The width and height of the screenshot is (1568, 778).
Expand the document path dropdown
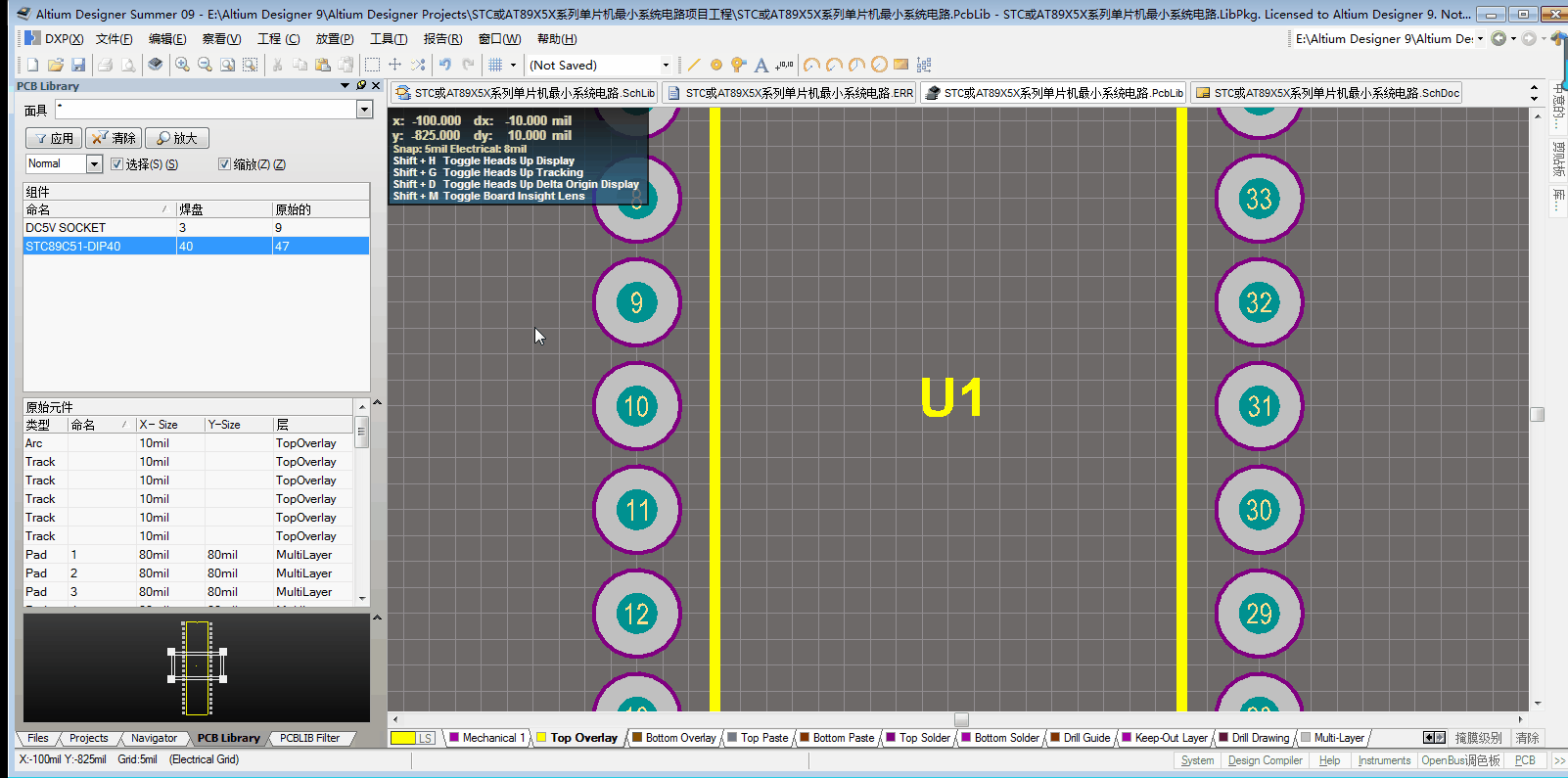(1480, 39)
